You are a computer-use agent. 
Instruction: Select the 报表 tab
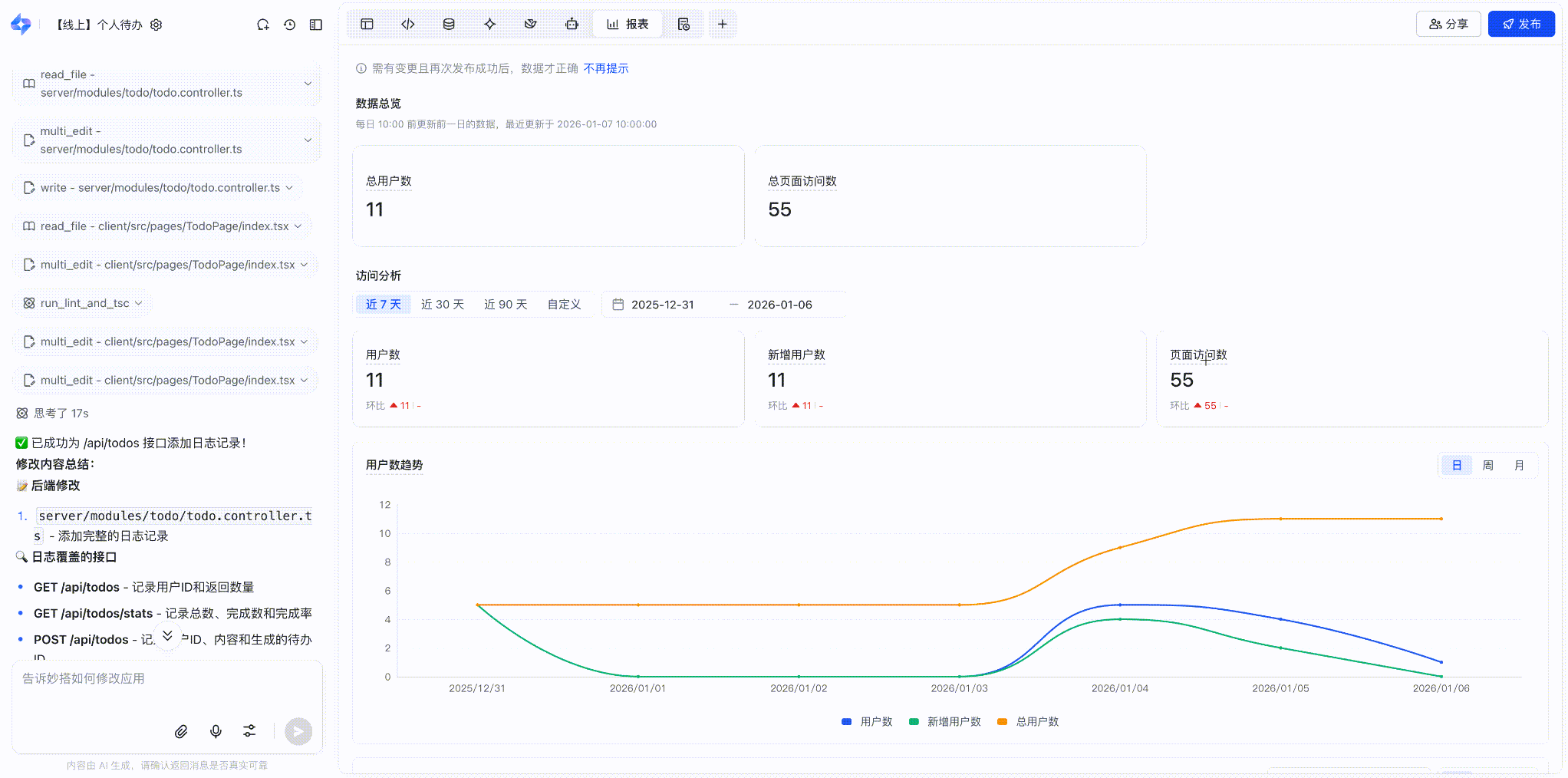point(628,25)
